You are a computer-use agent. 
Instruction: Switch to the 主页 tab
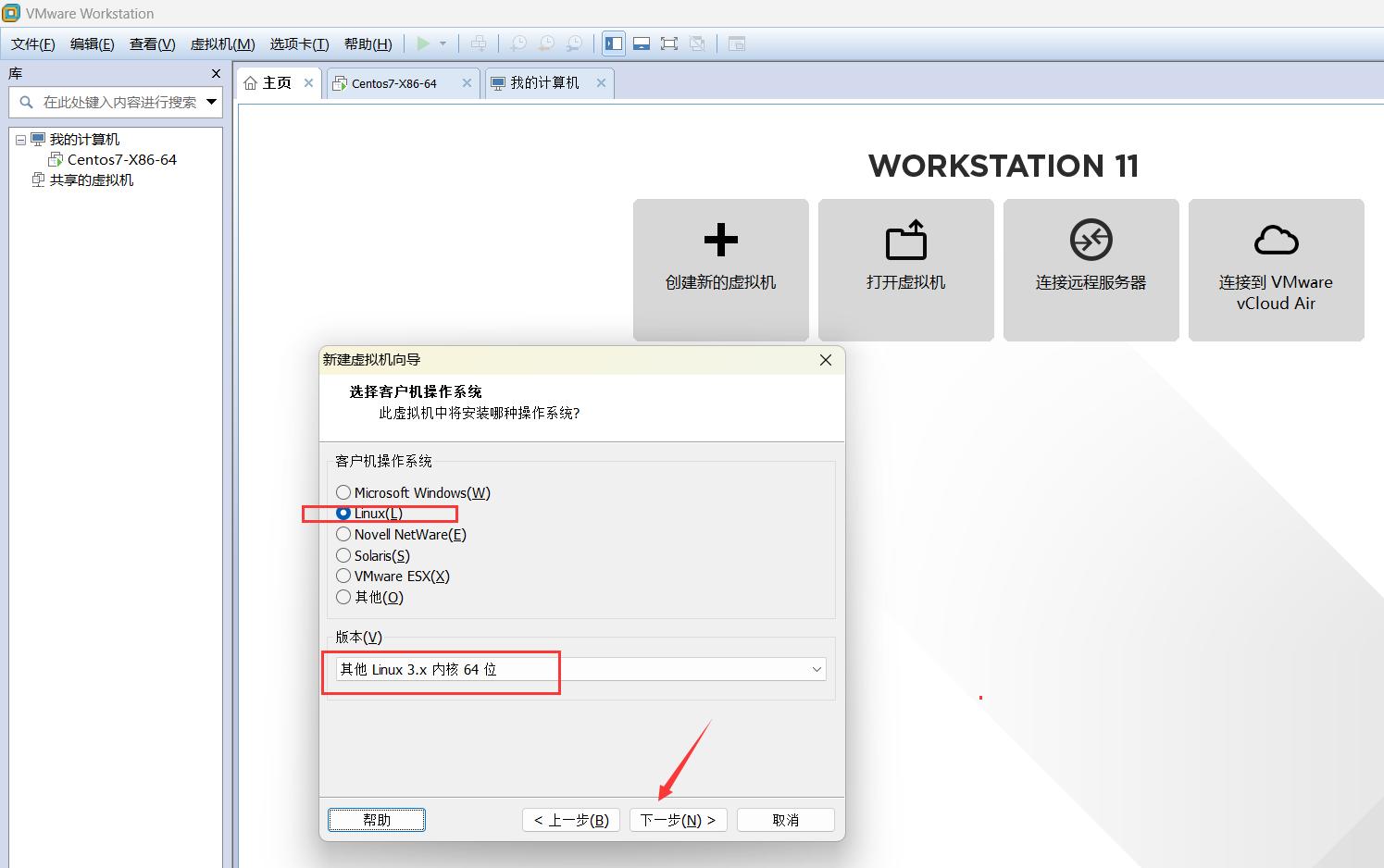(279, 82)
